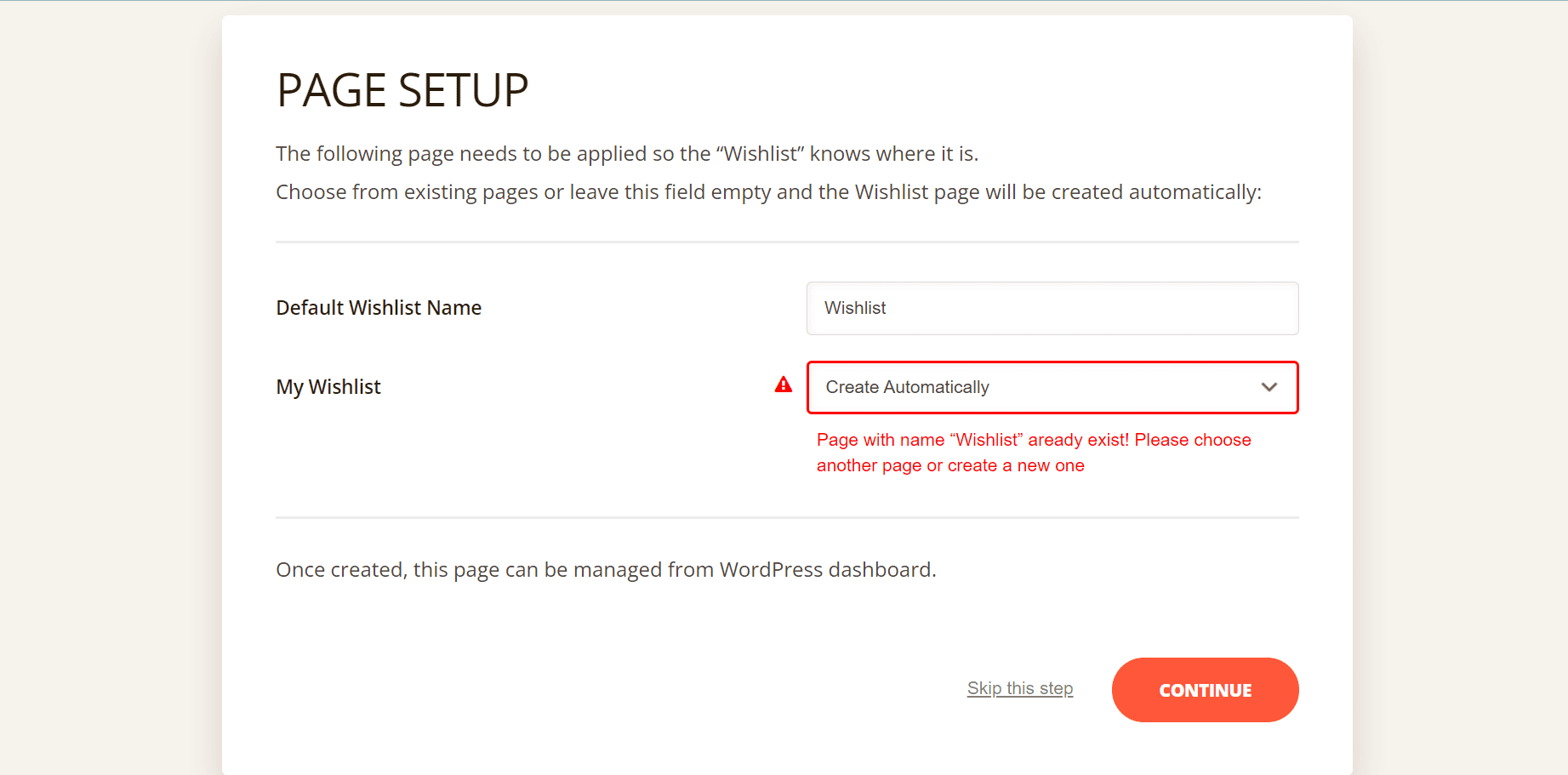This screenshot has width=1568, height=775.
Task: Click the CONTINUE button
Action: [1205, 690]
